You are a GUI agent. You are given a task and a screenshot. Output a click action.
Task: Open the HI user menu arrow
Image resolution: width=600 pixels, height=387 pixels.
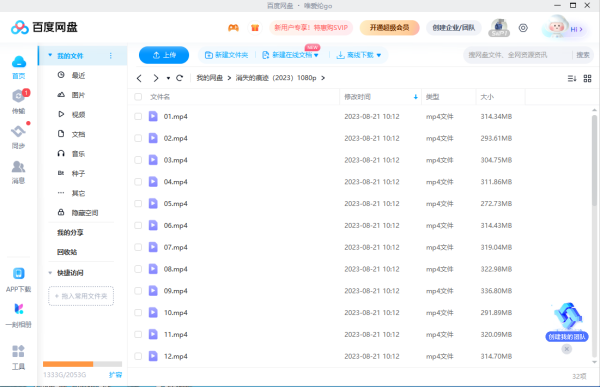tap(581, 29)
